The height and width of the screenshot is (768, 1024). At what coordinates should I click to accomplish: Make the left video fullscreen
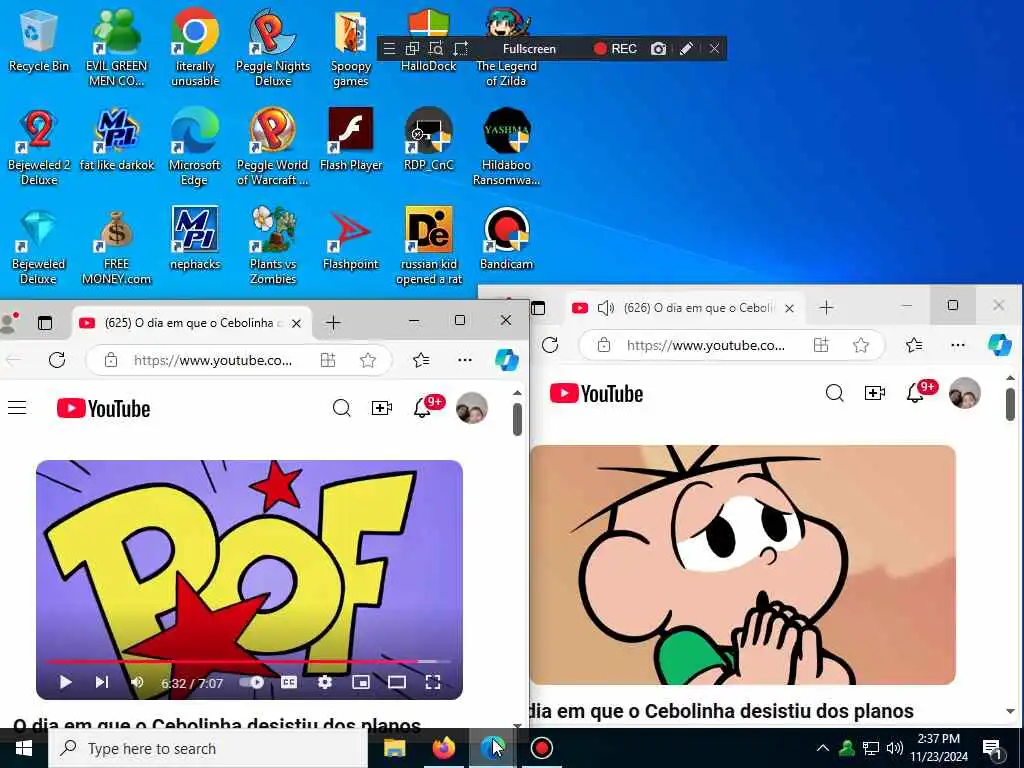tap(433, 682)
